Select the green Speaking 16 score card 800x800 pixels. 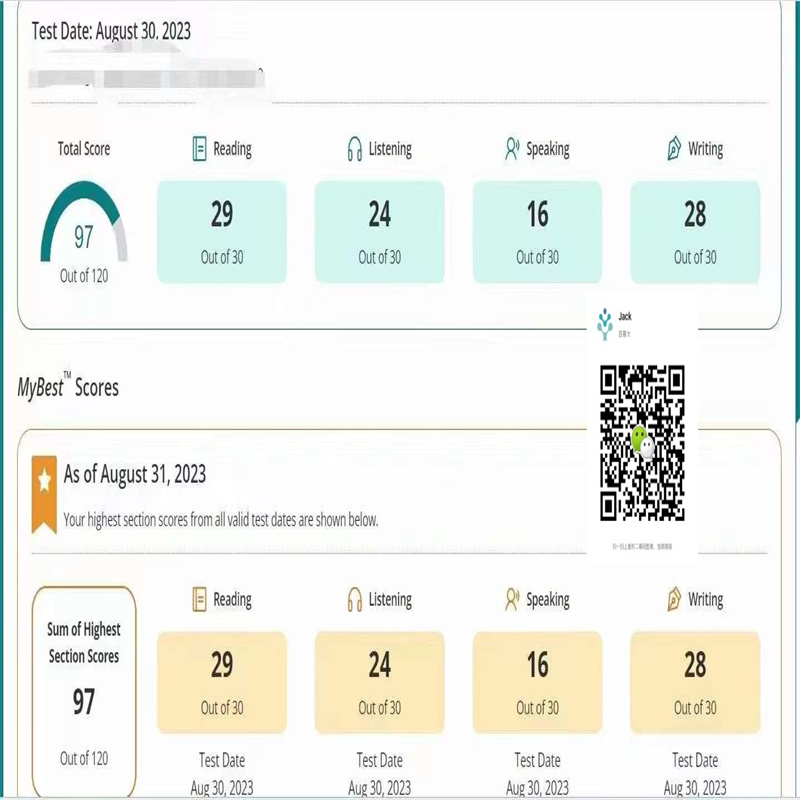tap(537, 231)
